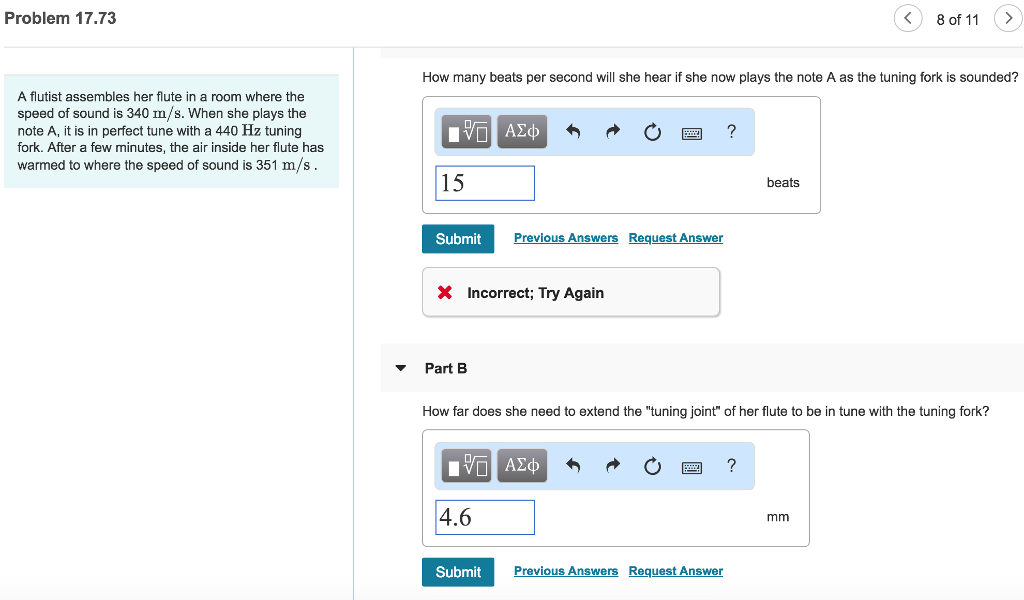This screenshot has width=1024, height=600.
Task: Reset the beats answer field
Action: 652,132
